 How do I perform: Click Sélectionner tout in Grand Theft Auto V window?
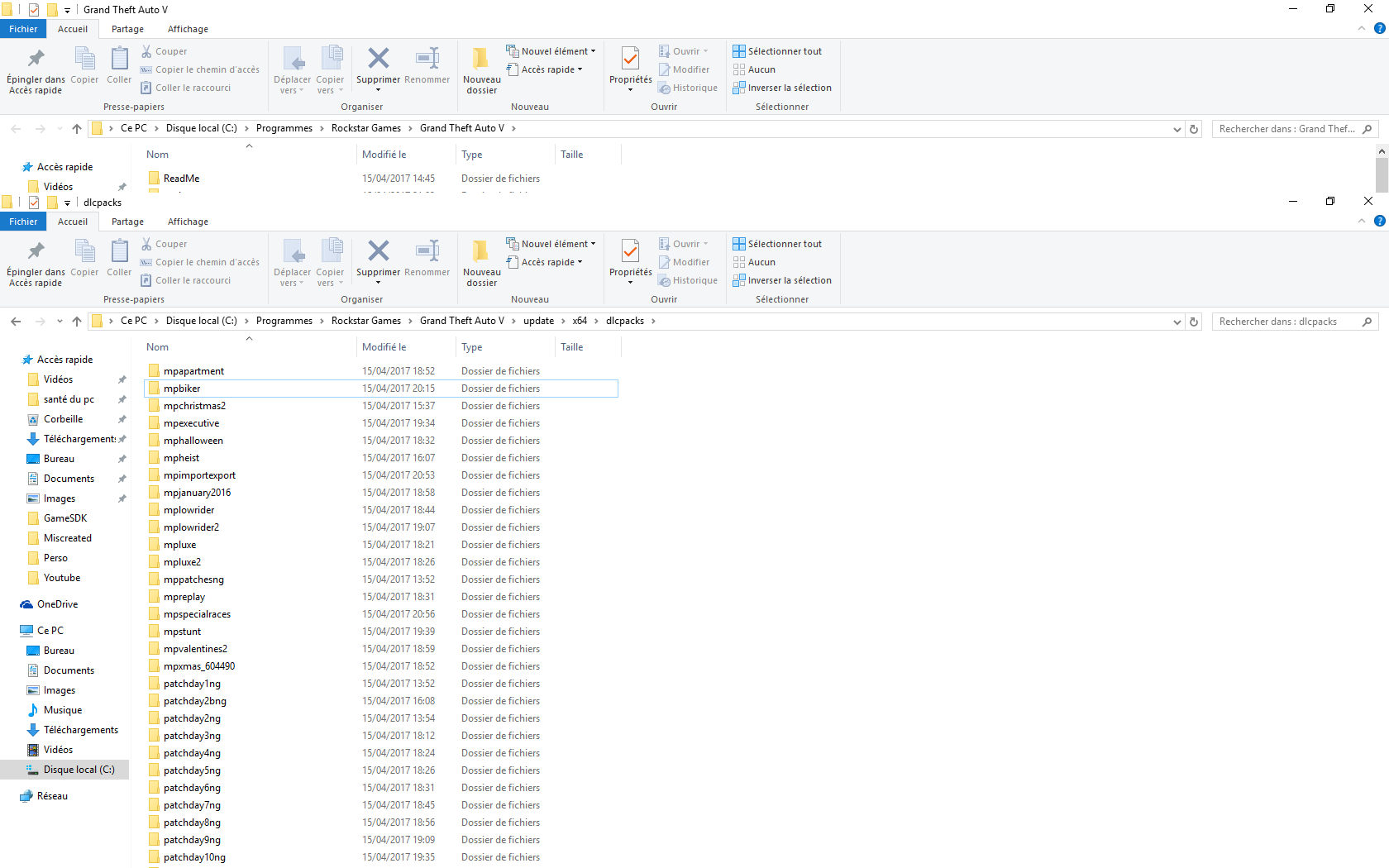tap(777, 51)
